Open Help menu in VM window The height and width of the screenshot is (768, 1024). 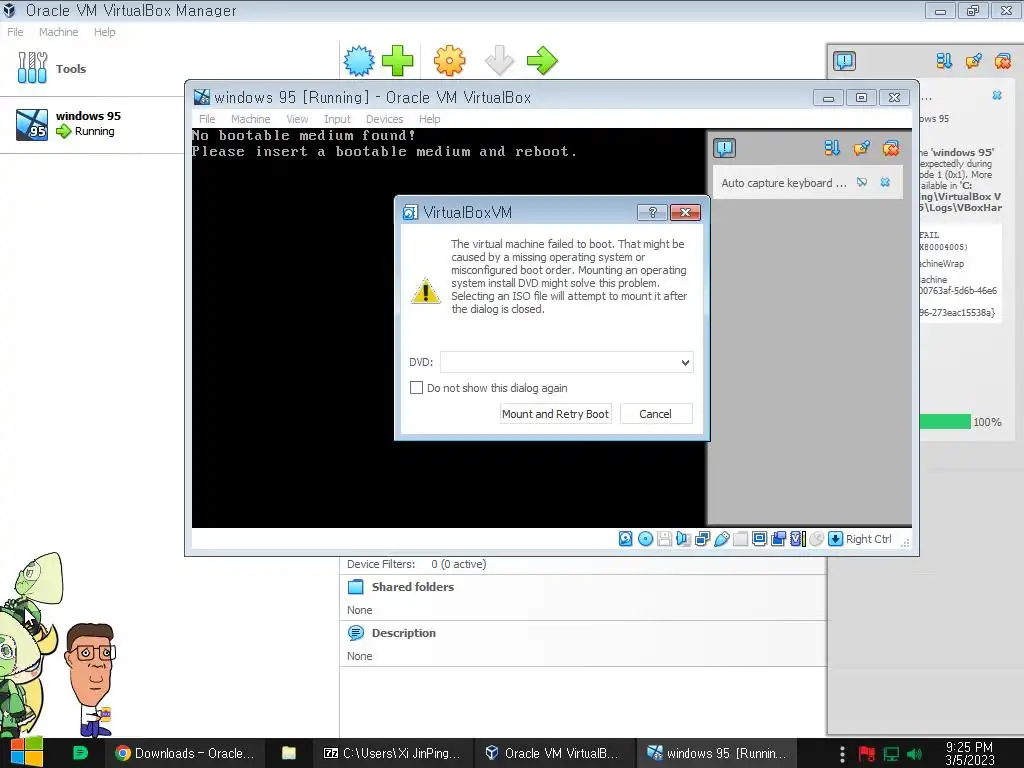(430, 119)
